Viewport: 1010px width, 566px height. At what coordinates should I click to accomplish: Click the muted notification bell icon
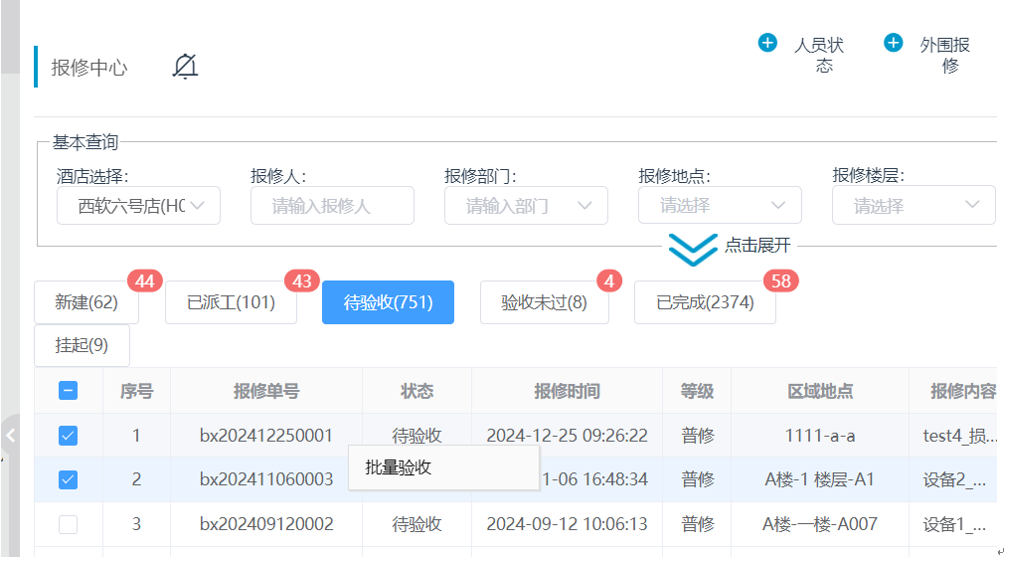pos(185,67)
